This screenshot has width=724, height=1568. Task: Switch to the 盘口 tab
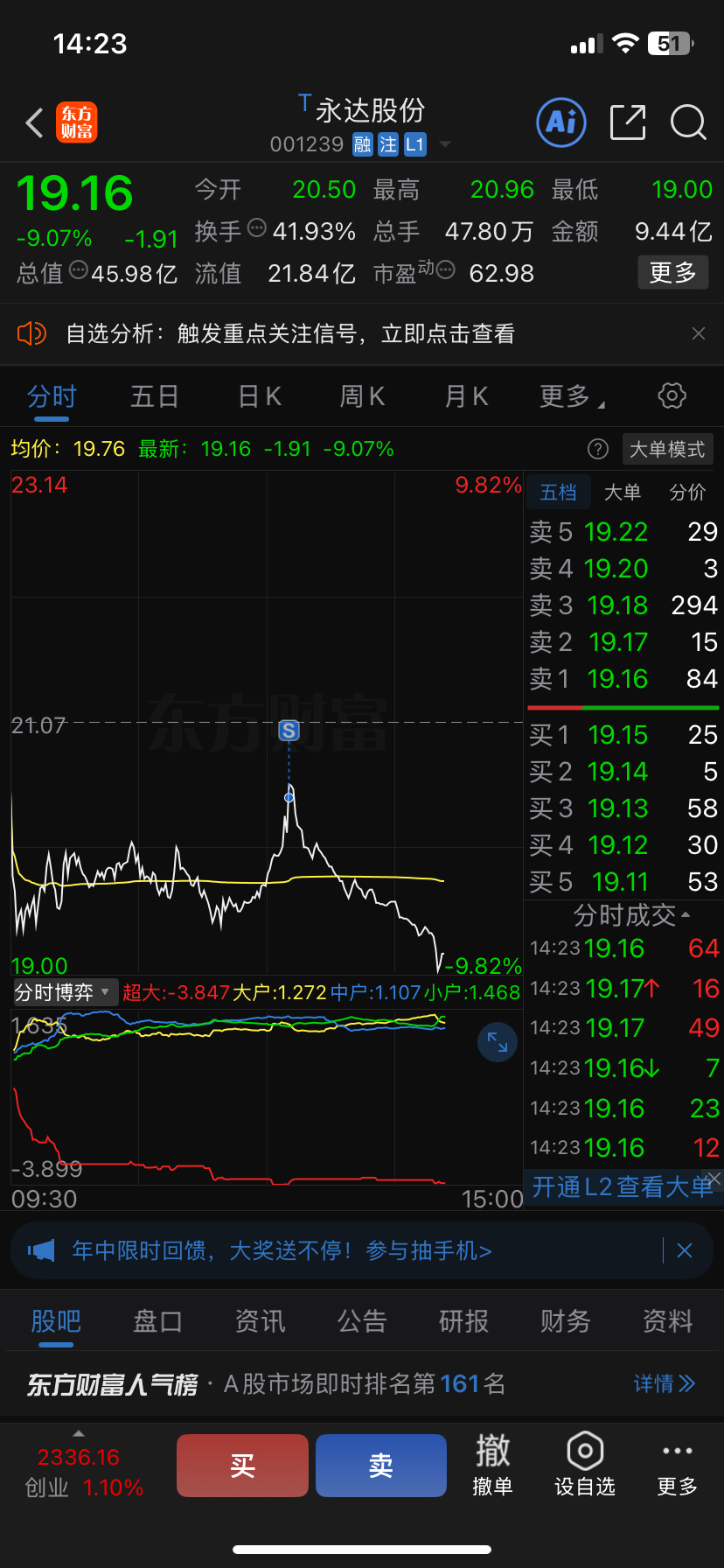point(157,1321)
